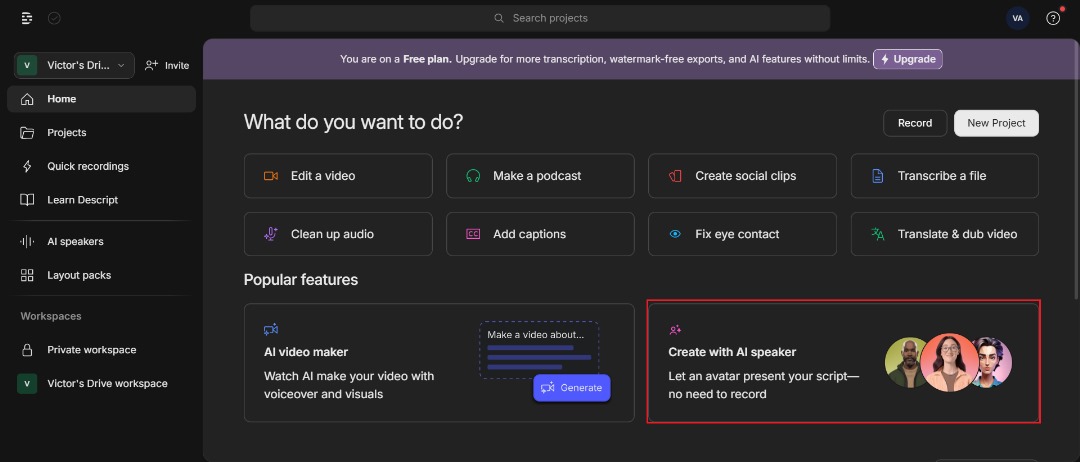Click the Transcribe a file document icon
Viewport: 1080px width, 462px height.
[878, 176]
